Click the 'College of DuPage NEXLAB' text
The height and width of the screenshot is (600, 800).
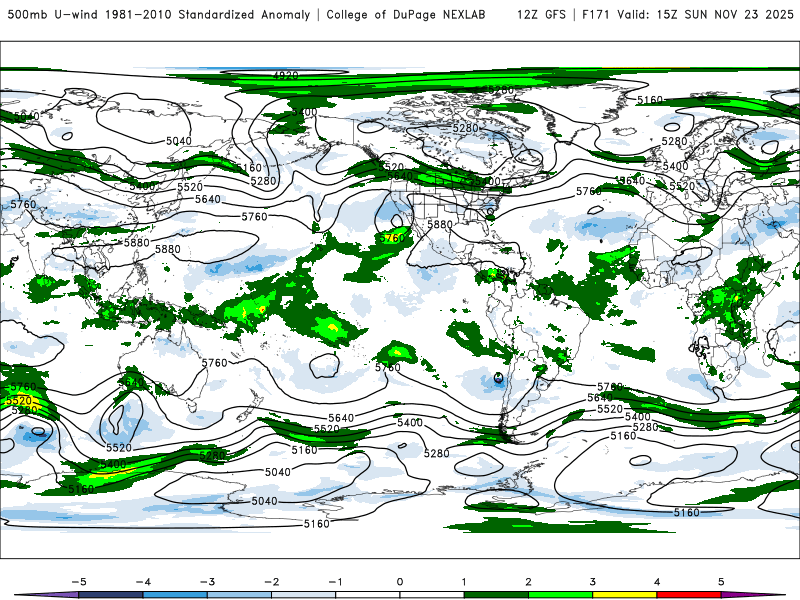point(406,14)
